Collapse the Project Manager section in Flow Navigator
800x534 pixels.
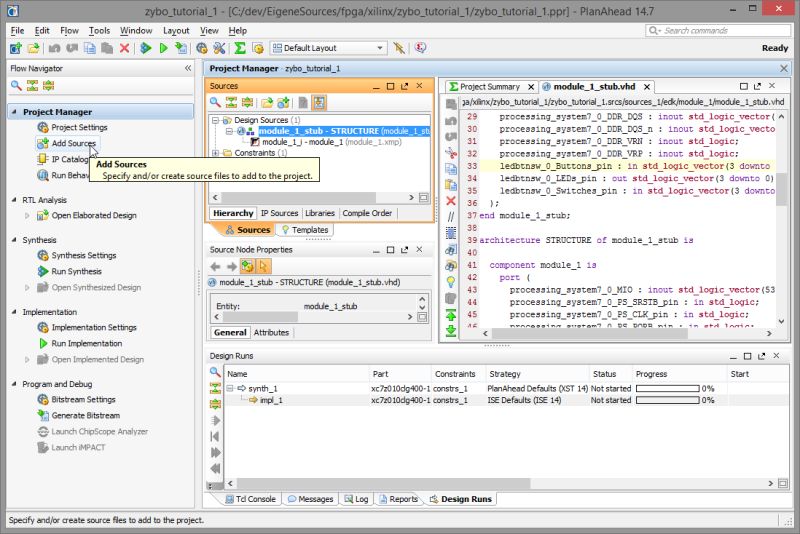pyautogui.click(x=14, y=112)
